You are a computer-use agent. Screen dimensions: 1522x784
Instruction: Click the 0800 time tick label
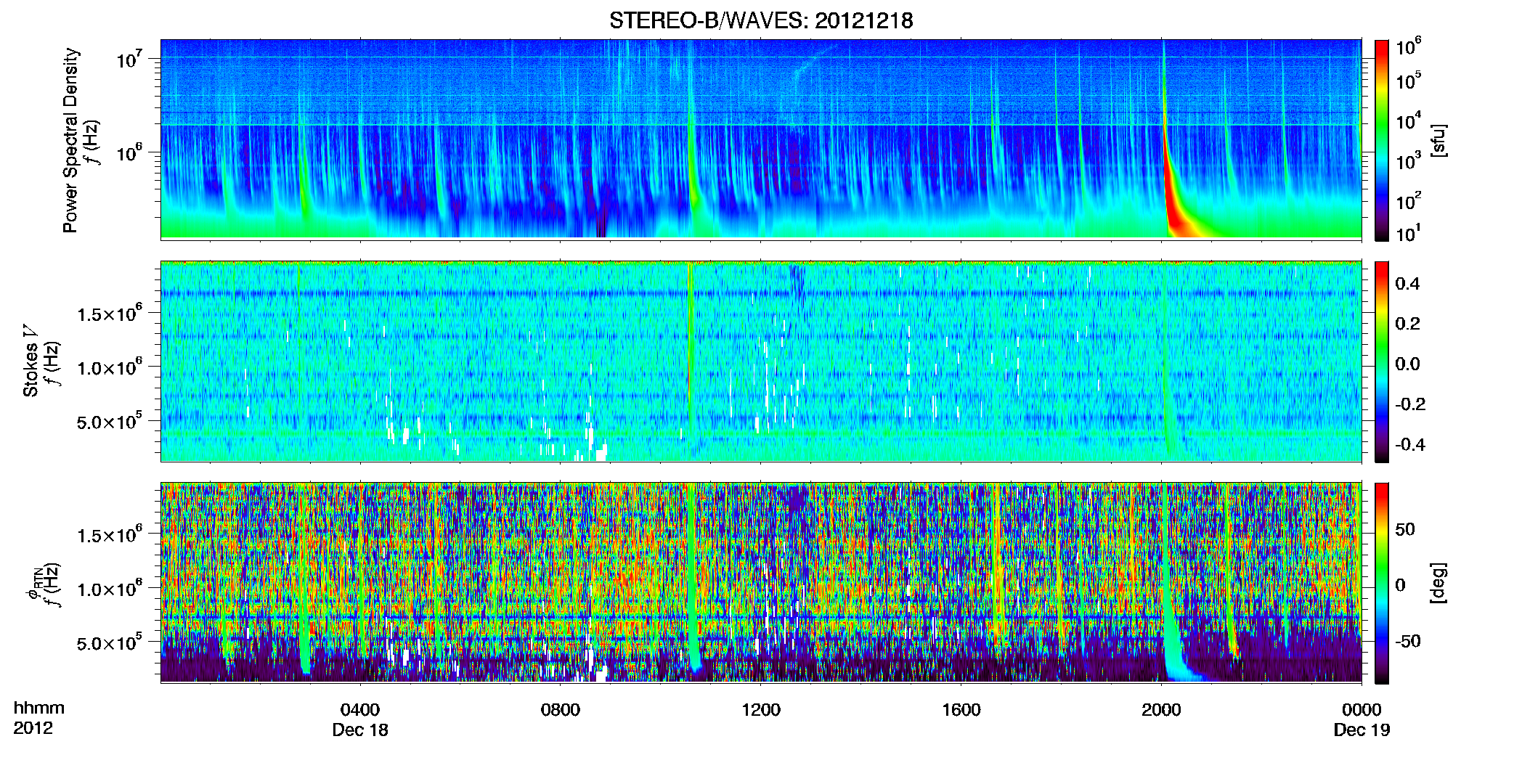pyautogui.click(x=561, y=710)
